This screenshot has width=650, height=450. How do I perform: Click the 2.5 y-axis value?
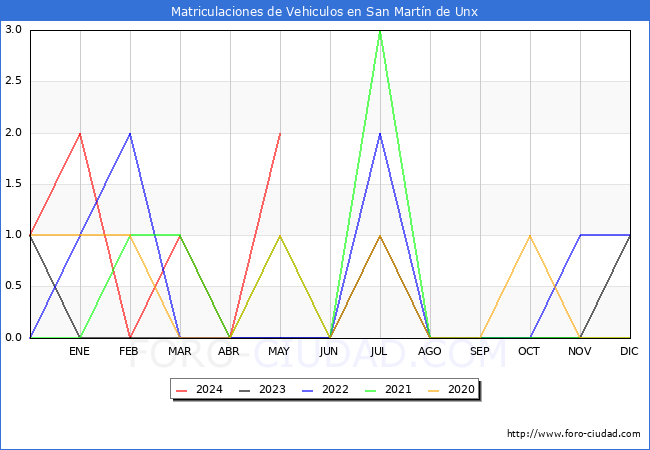(13, 81)
